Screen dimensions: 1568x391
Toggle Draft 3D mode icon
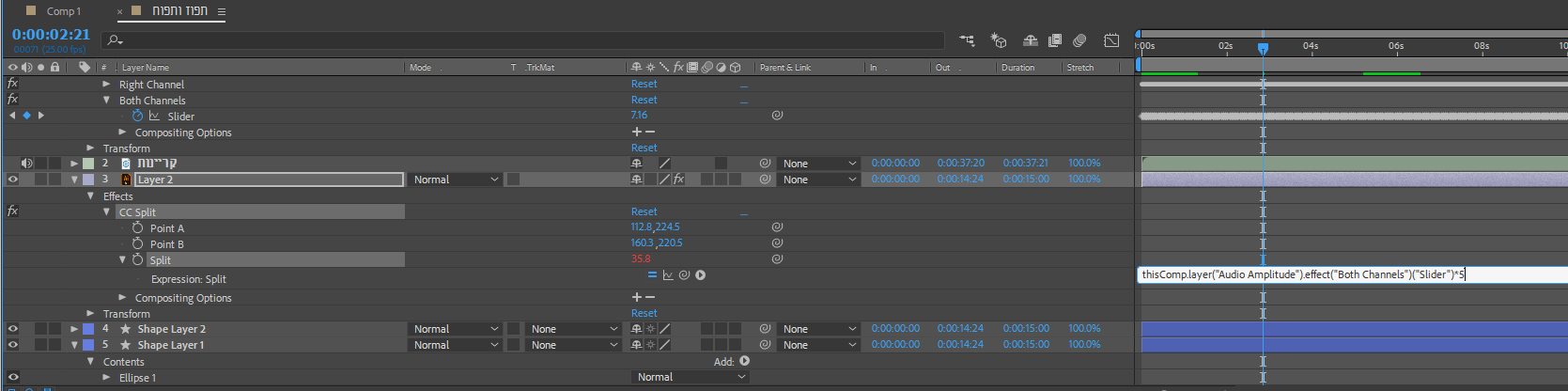(999, 40)
